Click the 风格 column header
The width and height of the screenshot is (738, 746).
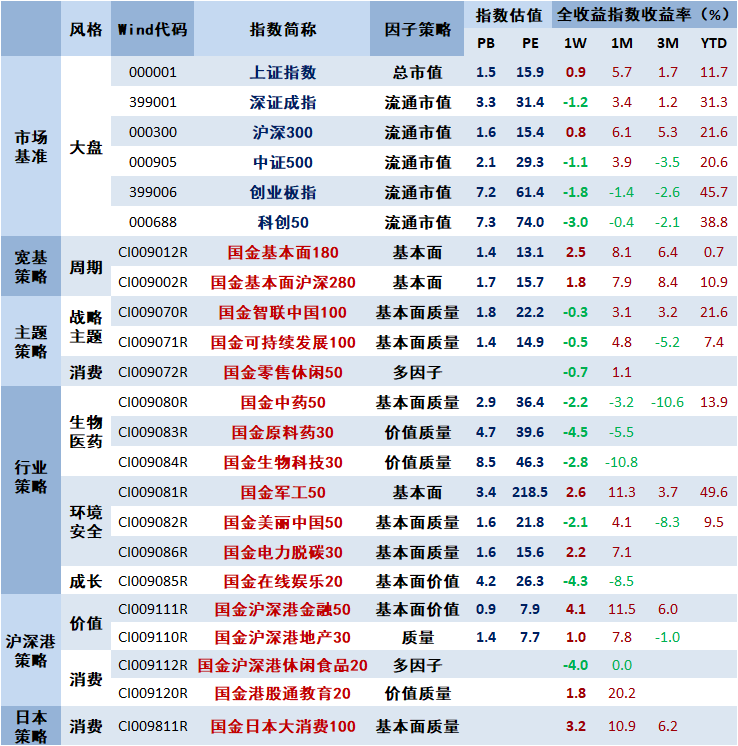coord(86,29)
